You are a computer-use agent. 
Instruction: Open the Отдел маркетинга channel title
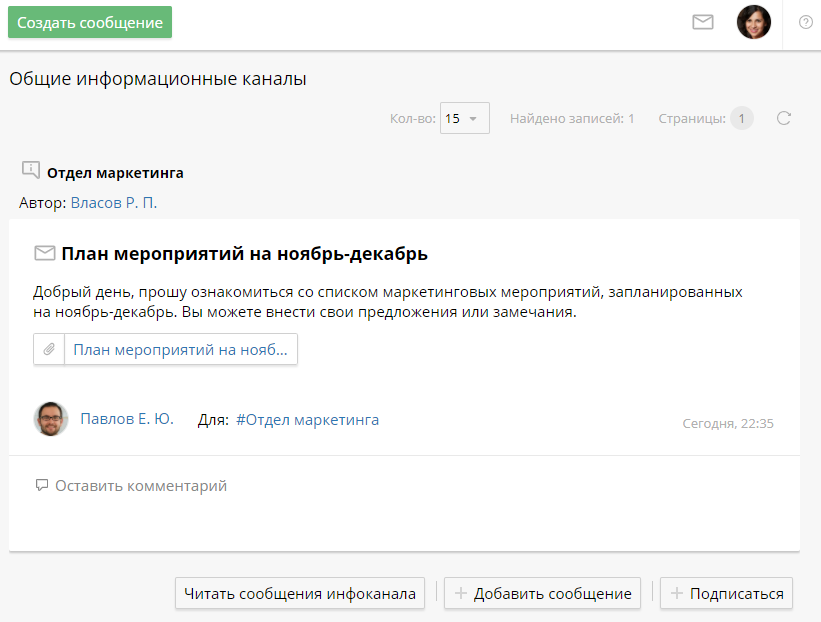[115, 173]
